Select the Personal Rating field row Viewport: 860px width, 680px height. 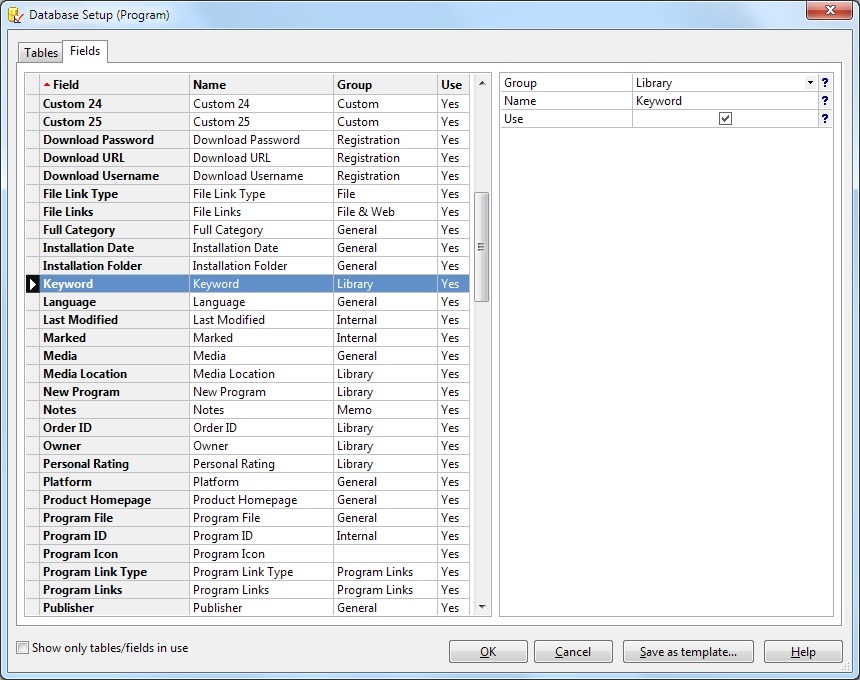tap(86, 464)
